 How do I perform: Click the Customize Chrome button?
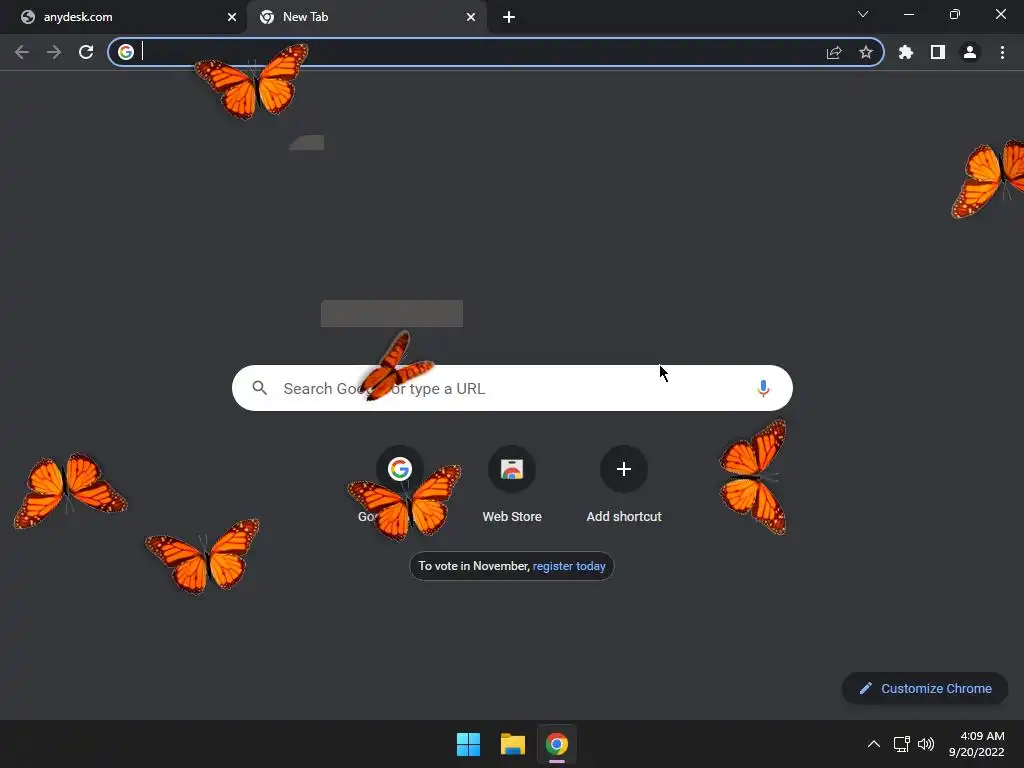point(925,688)
